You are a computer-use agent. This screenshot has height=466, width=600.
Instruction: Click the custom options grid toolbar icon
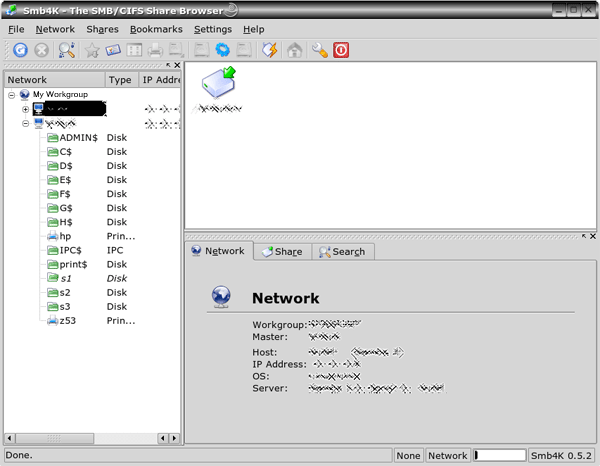point(134,50)
